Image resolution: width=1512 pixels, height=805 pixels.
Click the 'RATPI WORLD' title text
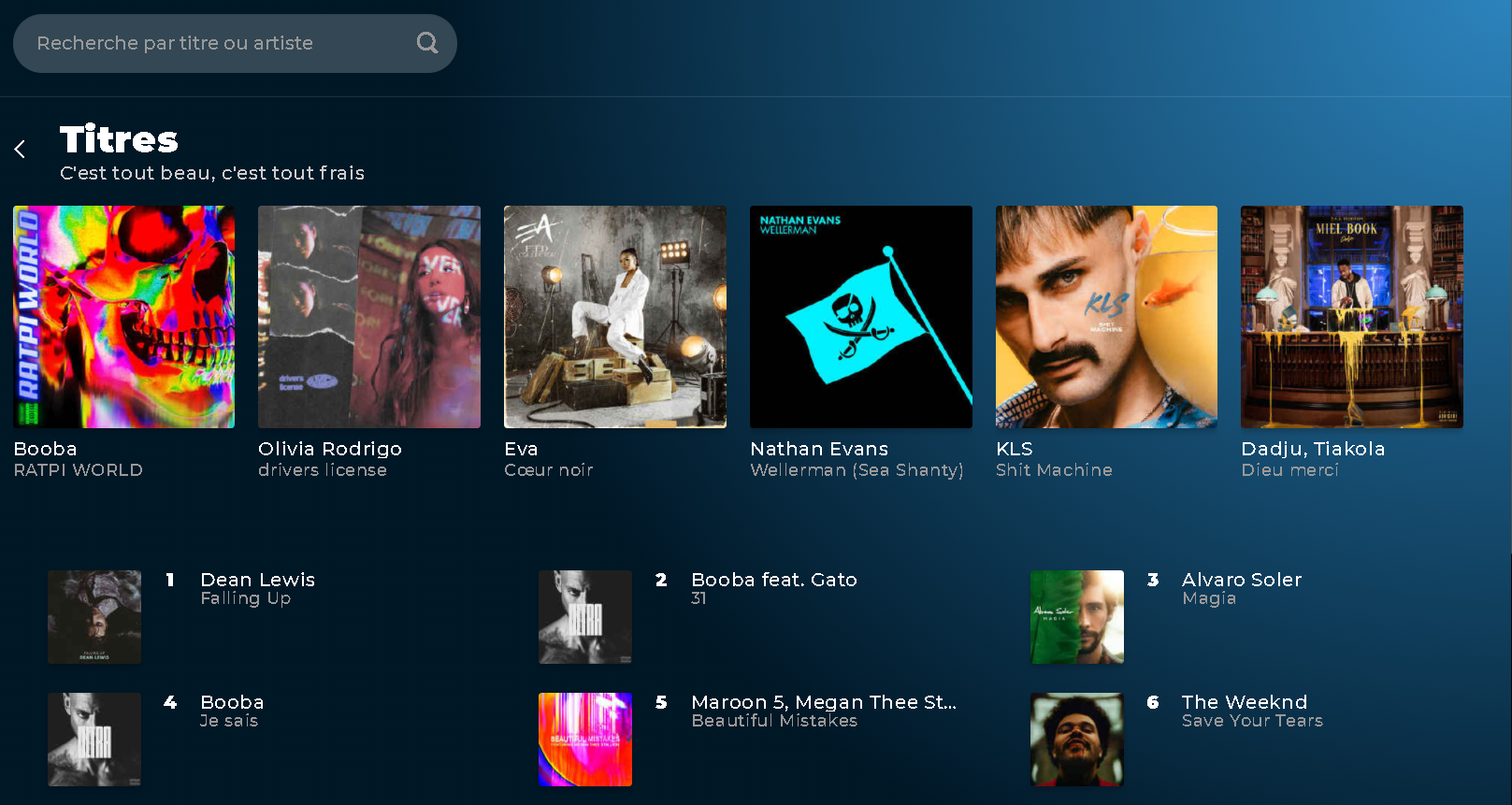point(78,470)
